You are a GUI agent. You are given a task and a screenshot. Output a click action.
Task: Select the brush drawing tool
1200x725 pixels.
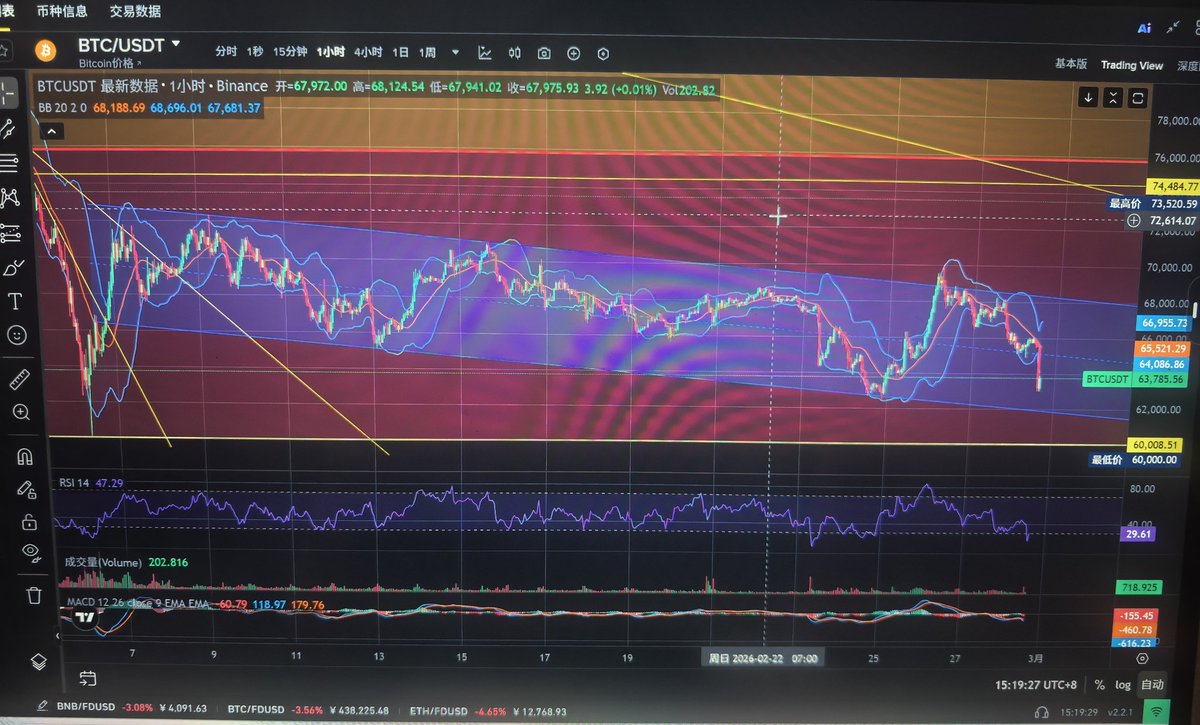(x=13, y=267)
